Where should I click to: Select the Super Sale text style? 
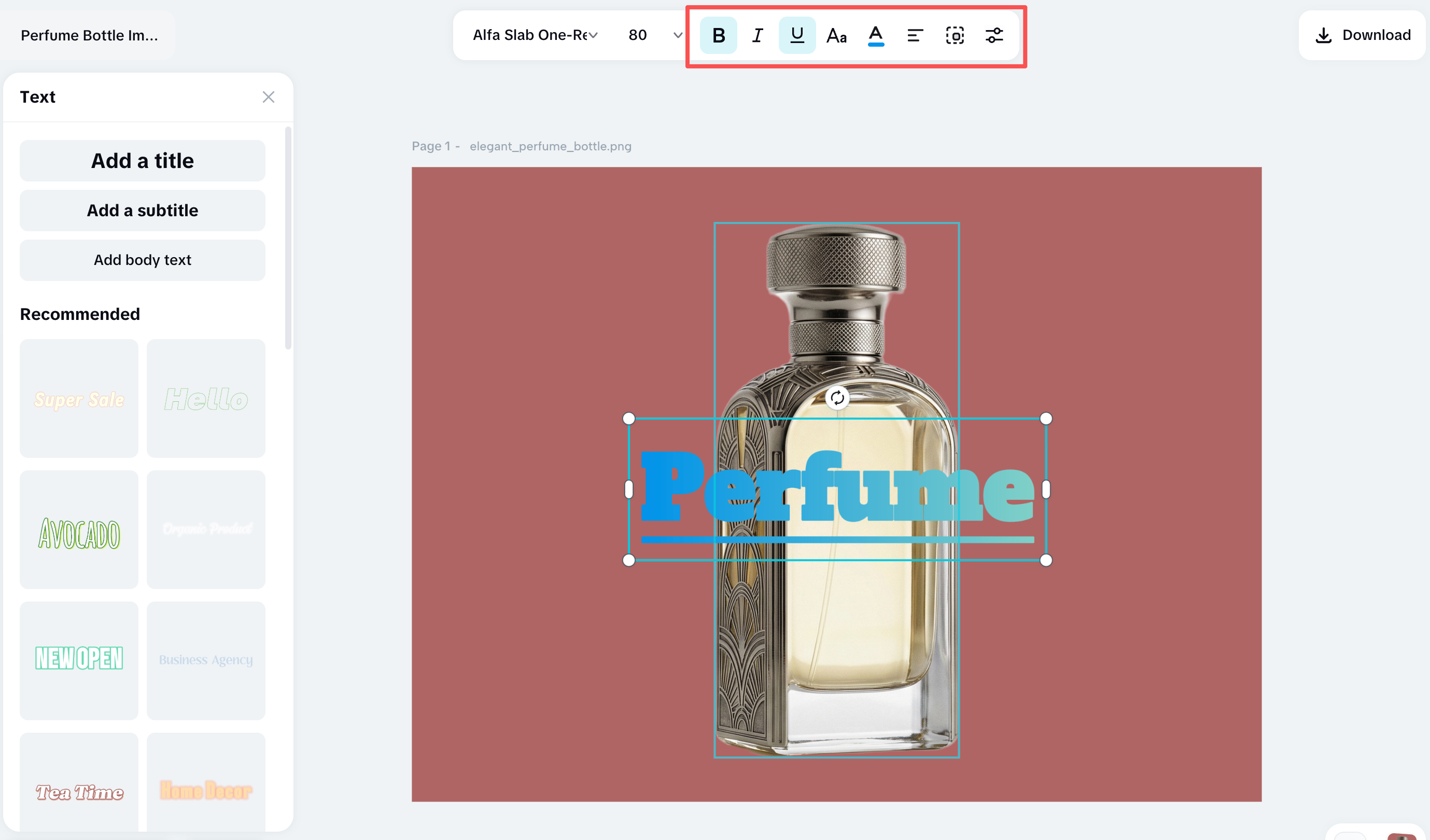coord(79,398)
